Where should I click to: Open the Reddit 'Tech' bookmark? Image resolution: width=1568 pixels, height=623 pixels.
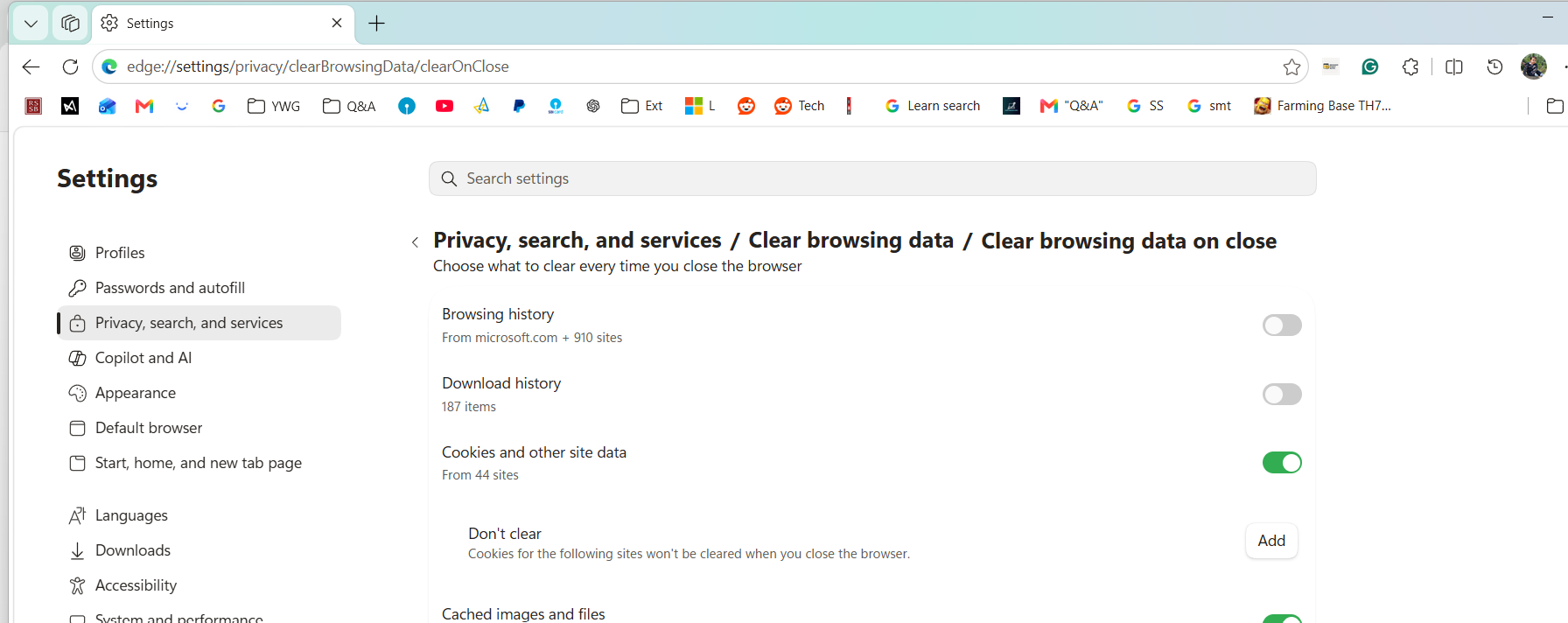pos(800,106)
